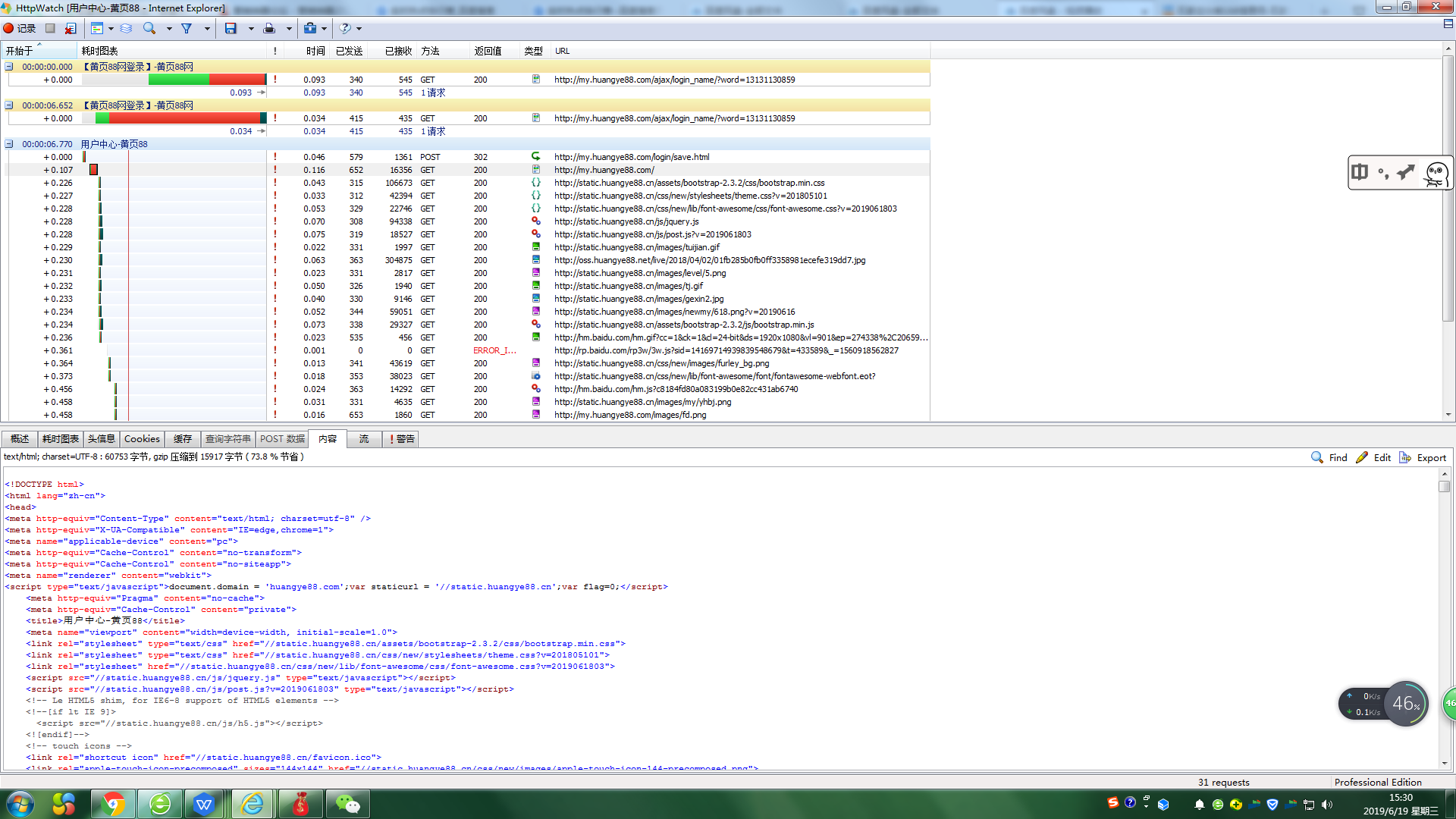Click the layered pages summary icon

[x=127, y=28]
